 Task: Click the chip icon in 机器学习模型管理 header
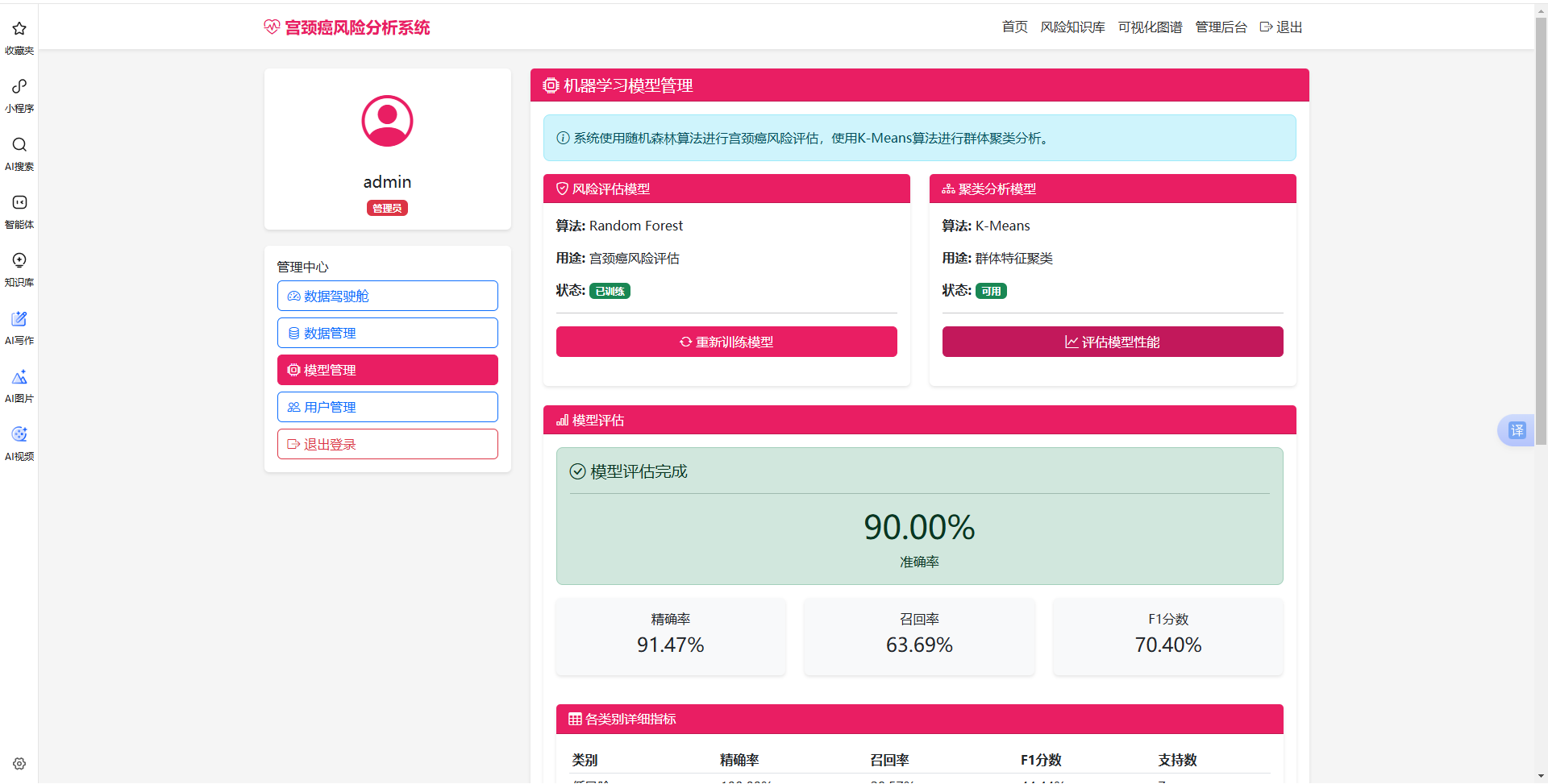coord(551,85)
